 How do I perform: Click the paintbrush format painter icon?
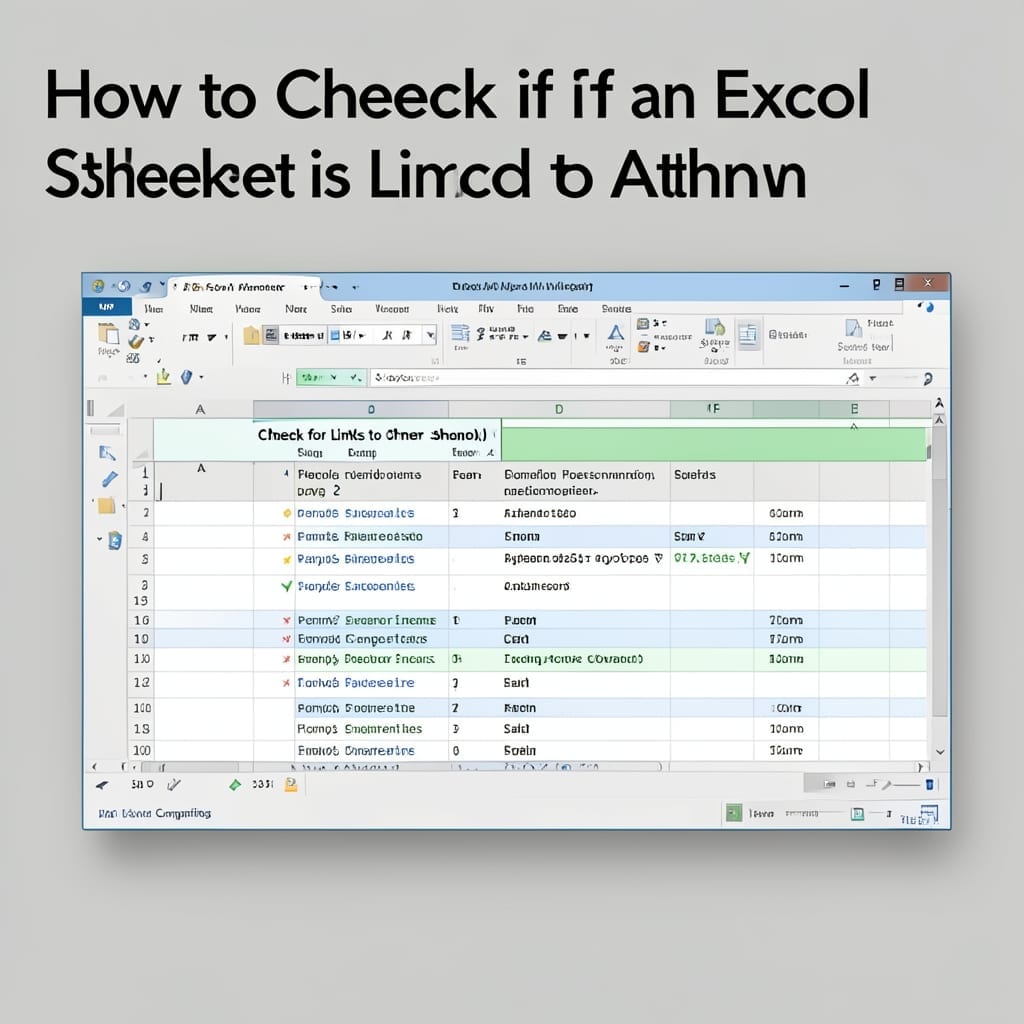click(x=136, y=342)
